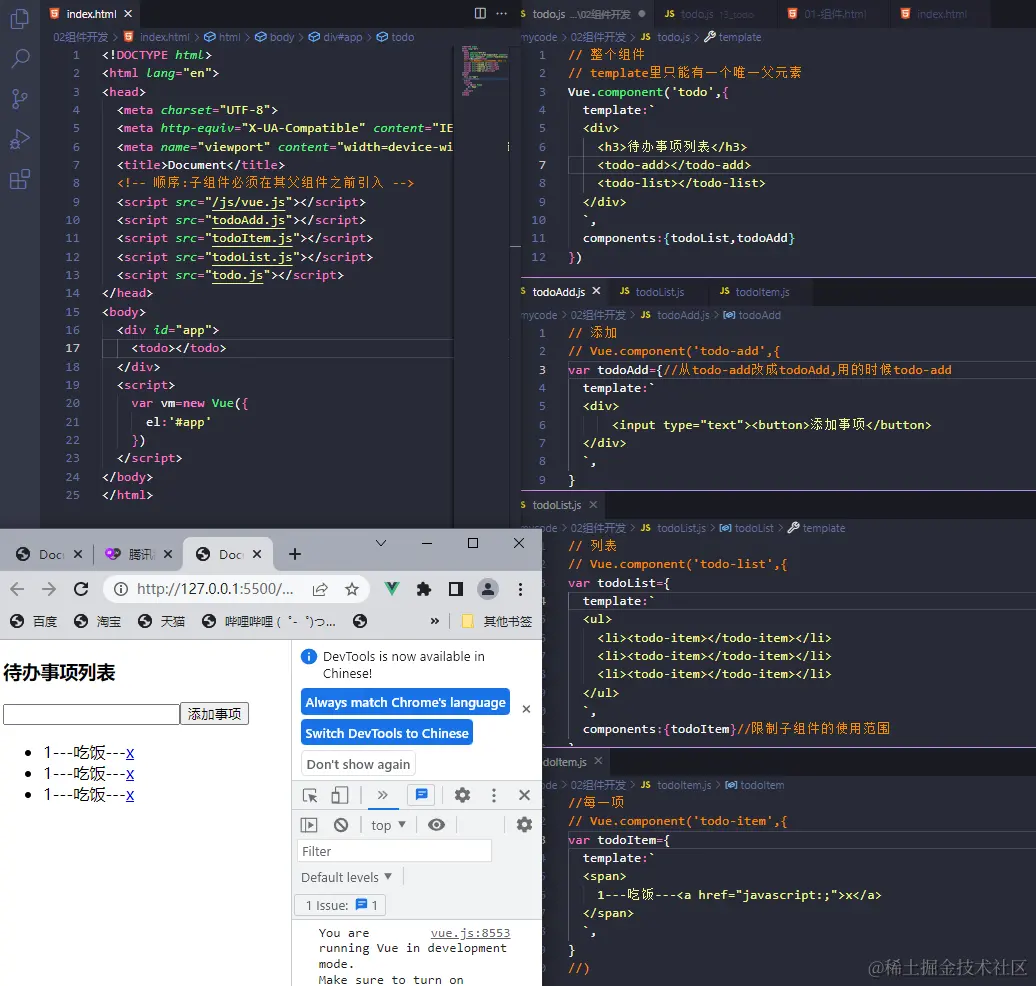
Task: Open a new browser tab
Action: (295, 554)
